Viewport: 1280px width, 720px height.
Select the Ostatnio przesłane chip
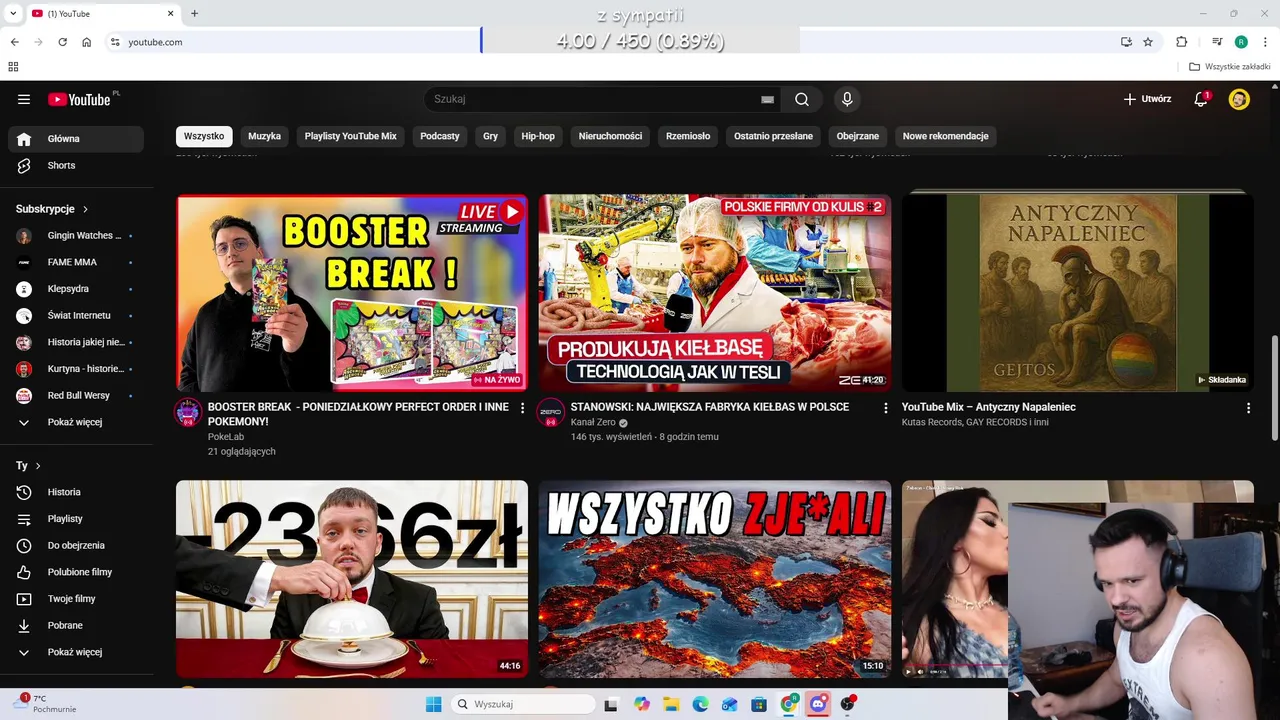[x=773, y=136]
